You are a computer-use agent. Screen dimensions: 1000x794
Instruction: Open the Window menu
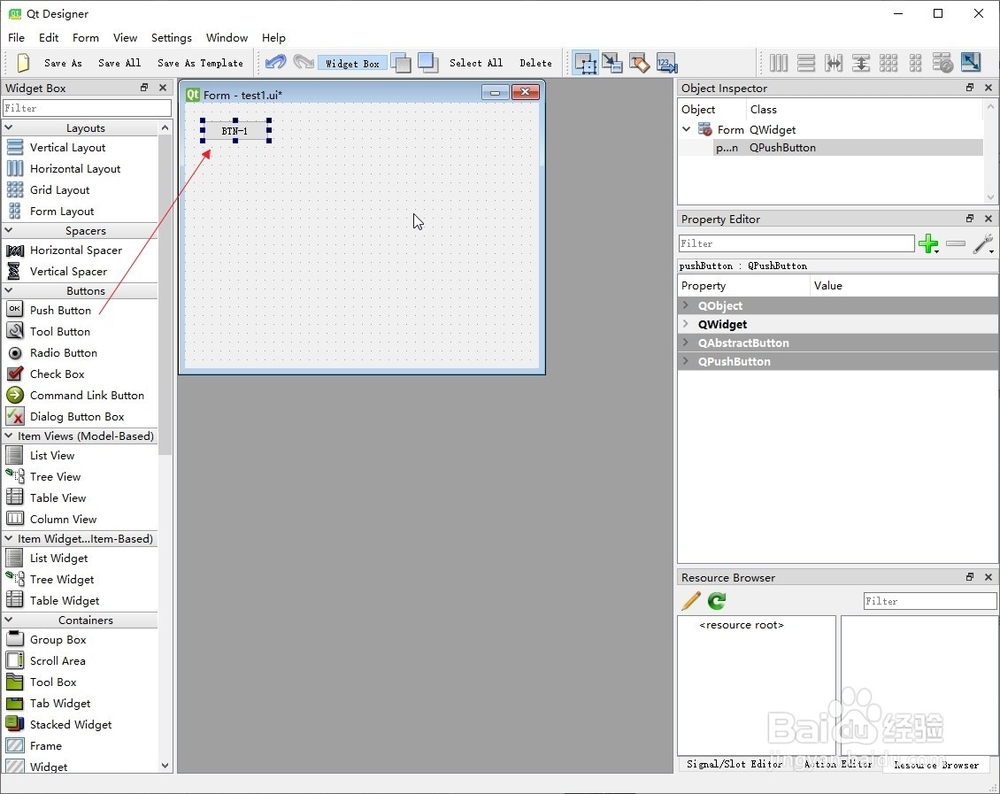[226, 38]
